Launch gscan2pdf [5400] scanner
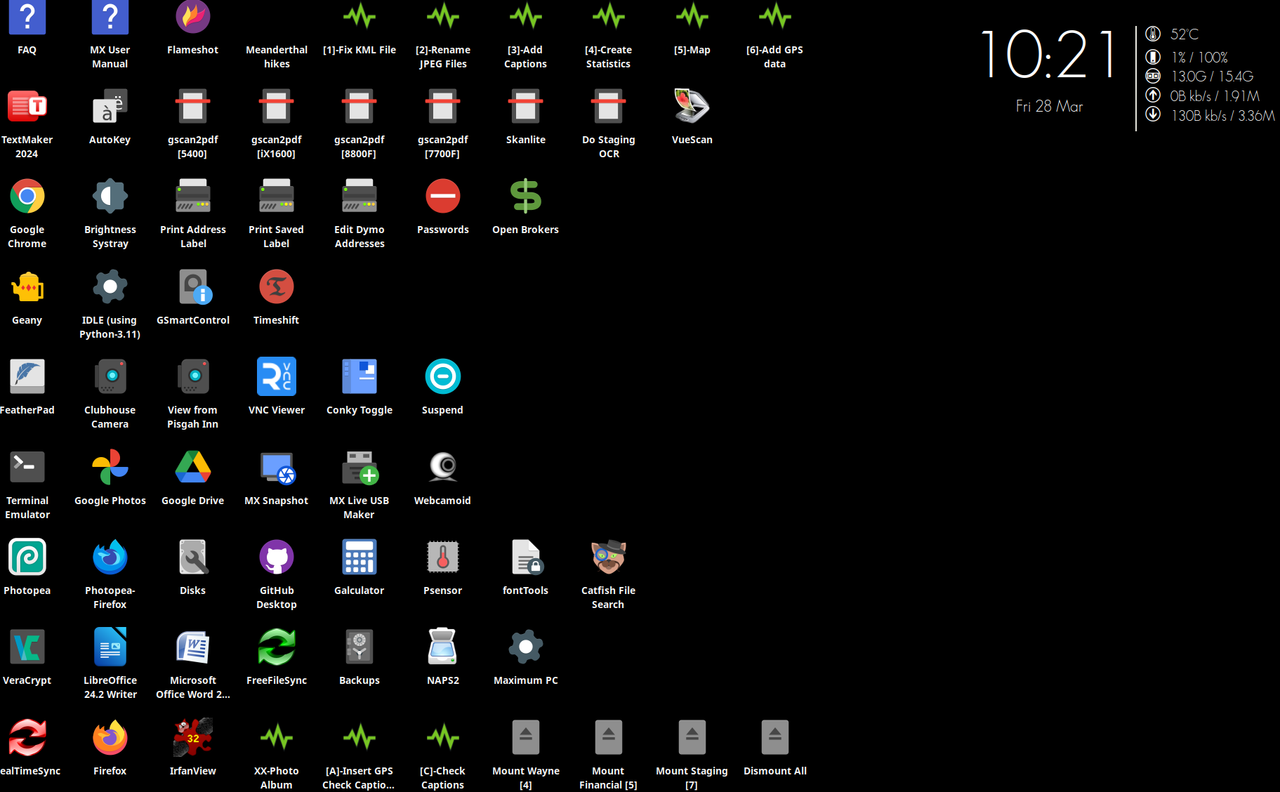 (x=193, y=107)
